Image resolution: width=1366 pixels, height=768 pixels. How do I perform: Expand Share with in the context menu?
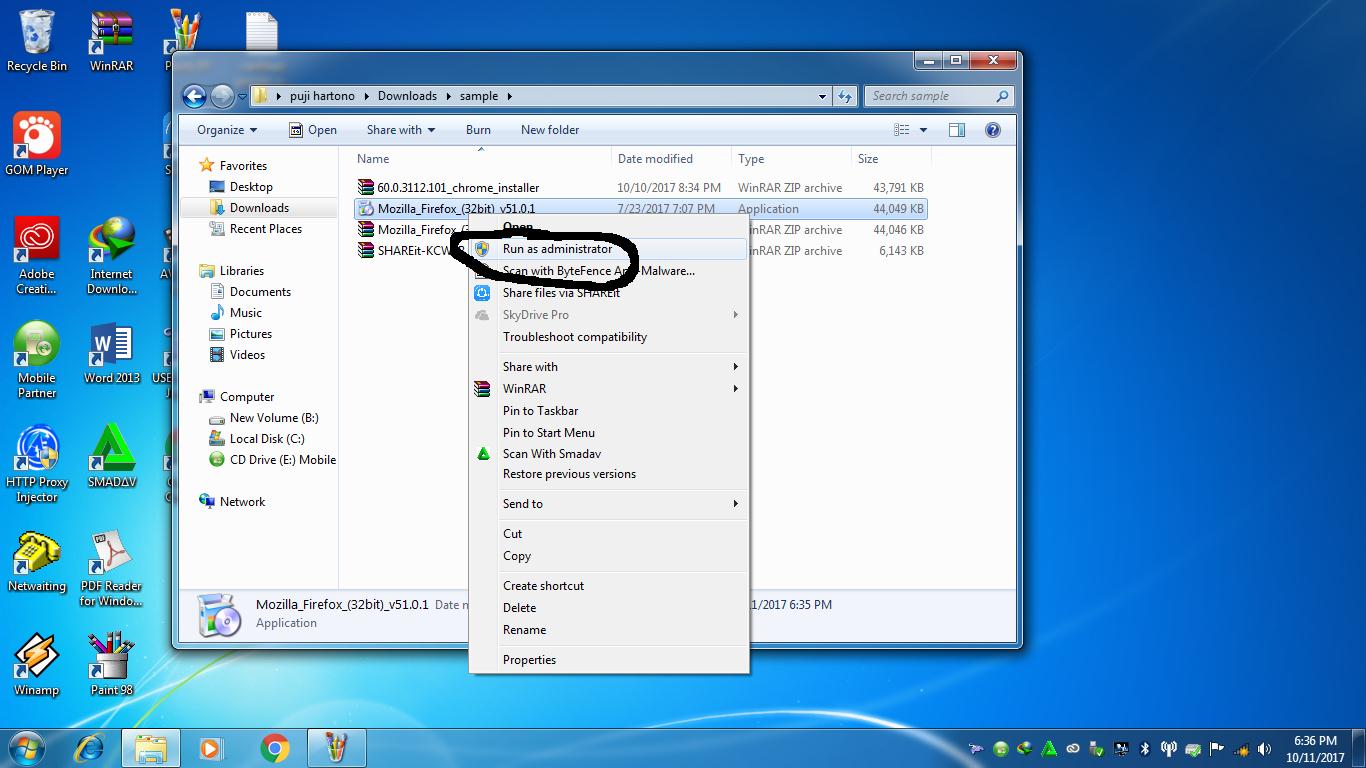click(x=610, y=367)
